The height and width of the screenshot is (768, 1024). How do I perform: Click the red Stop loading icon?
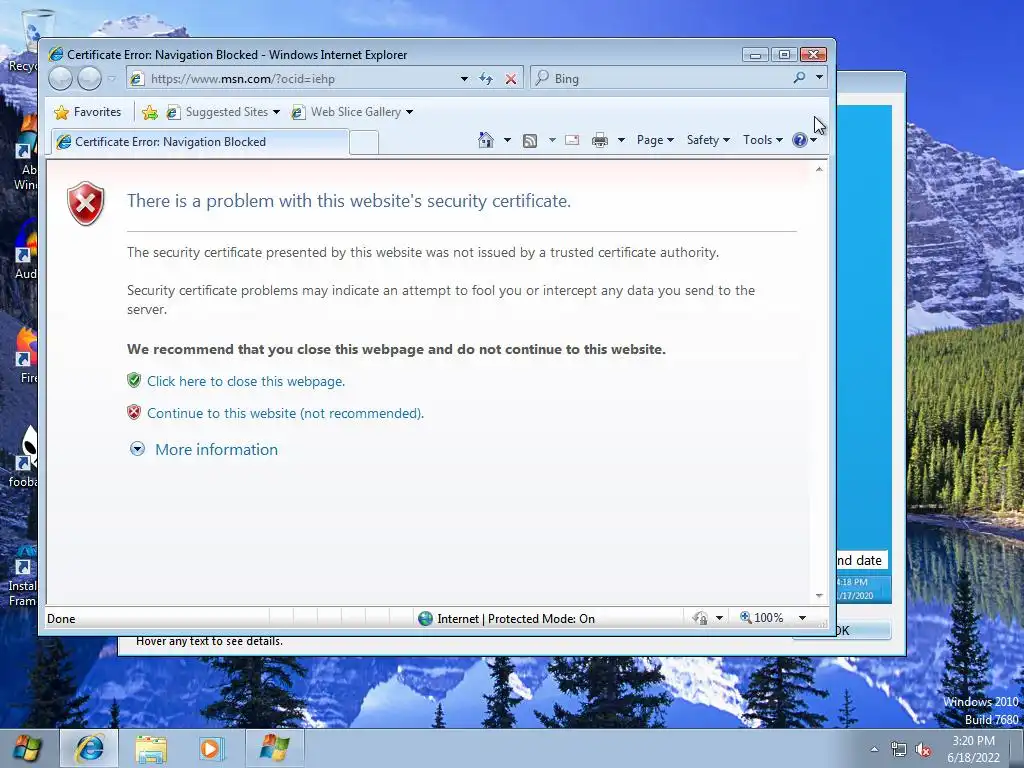(x=511, y=79)
